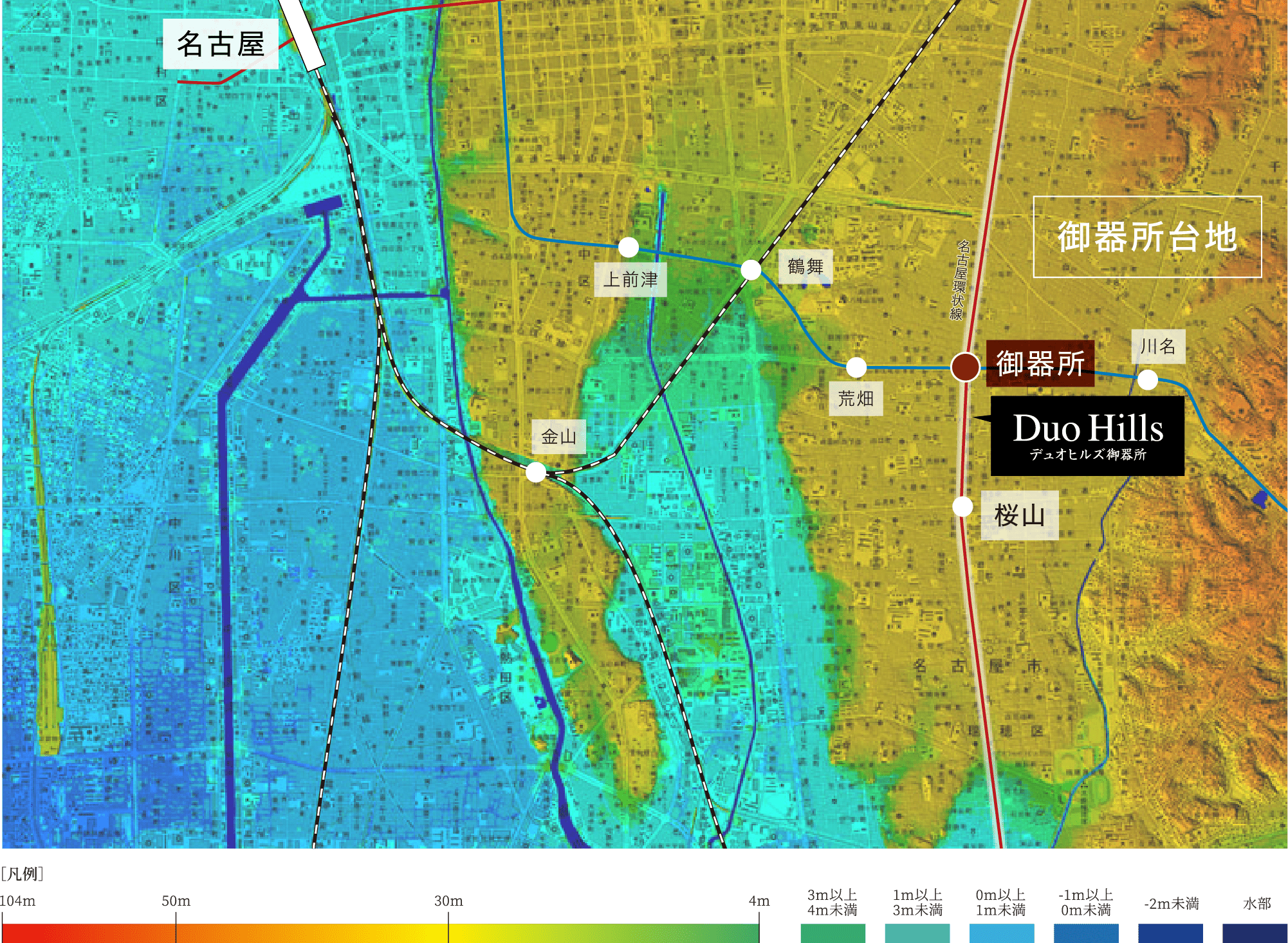Click the 50m elevation scale label
Image resolution: width=1288 pixels, height=943 pixels.
point(176,901)
